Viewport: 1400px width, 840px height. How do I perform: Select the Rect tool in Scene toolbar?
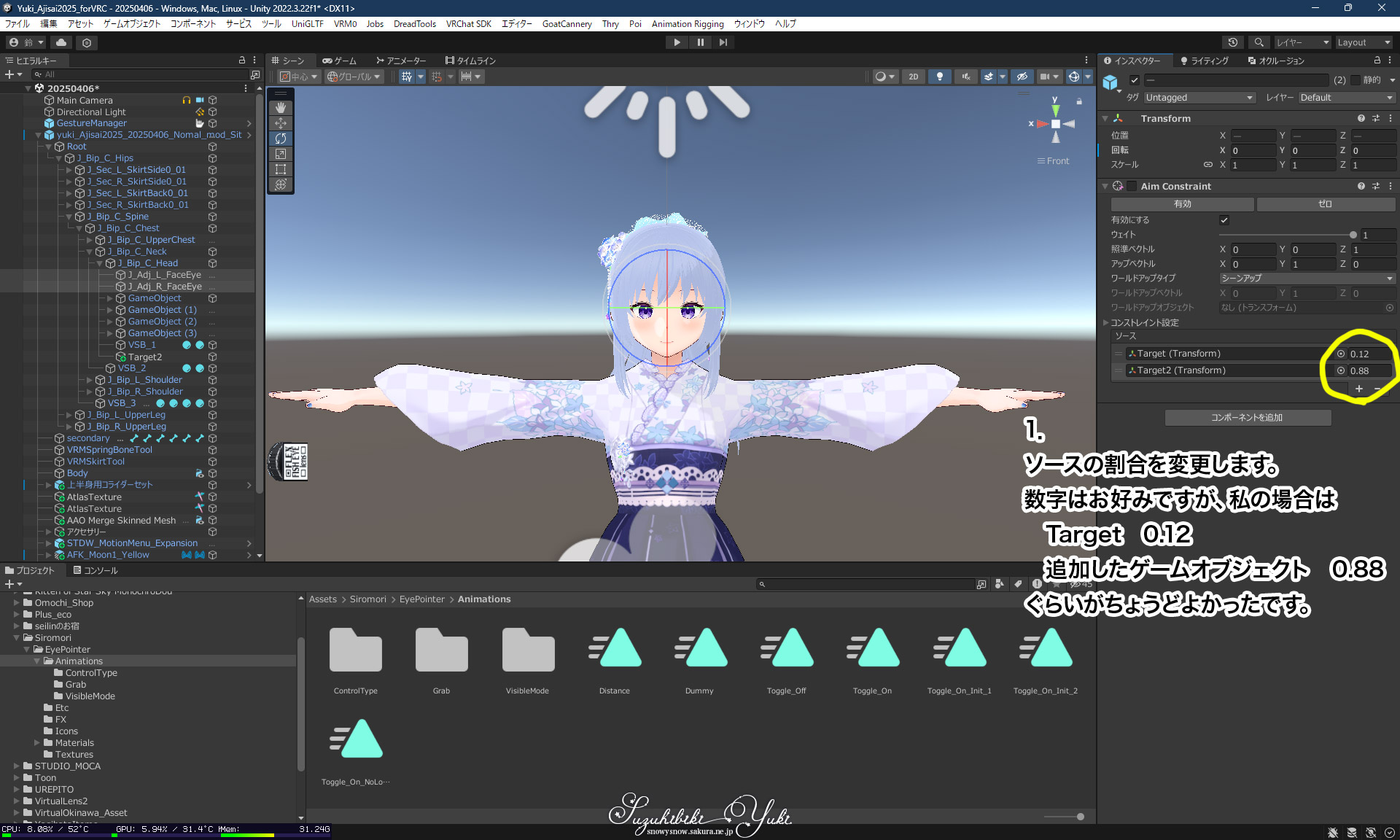(281, 169)
